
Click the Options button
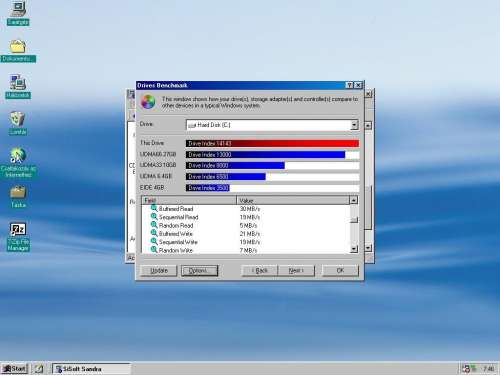pyautogui.click(x=199, y=270)
